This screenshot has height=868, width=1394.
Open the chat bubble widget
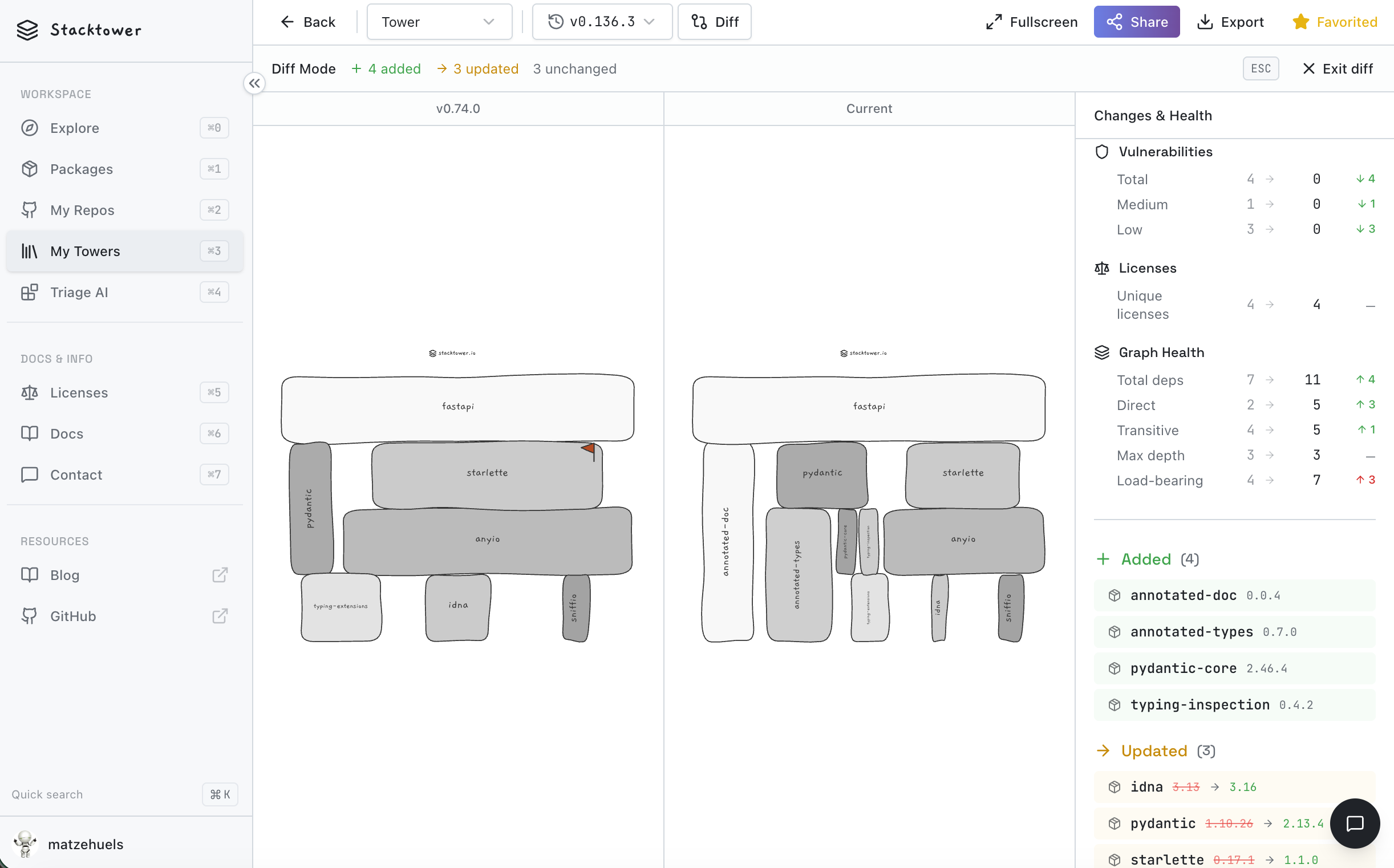click(x=1355, y=823)
